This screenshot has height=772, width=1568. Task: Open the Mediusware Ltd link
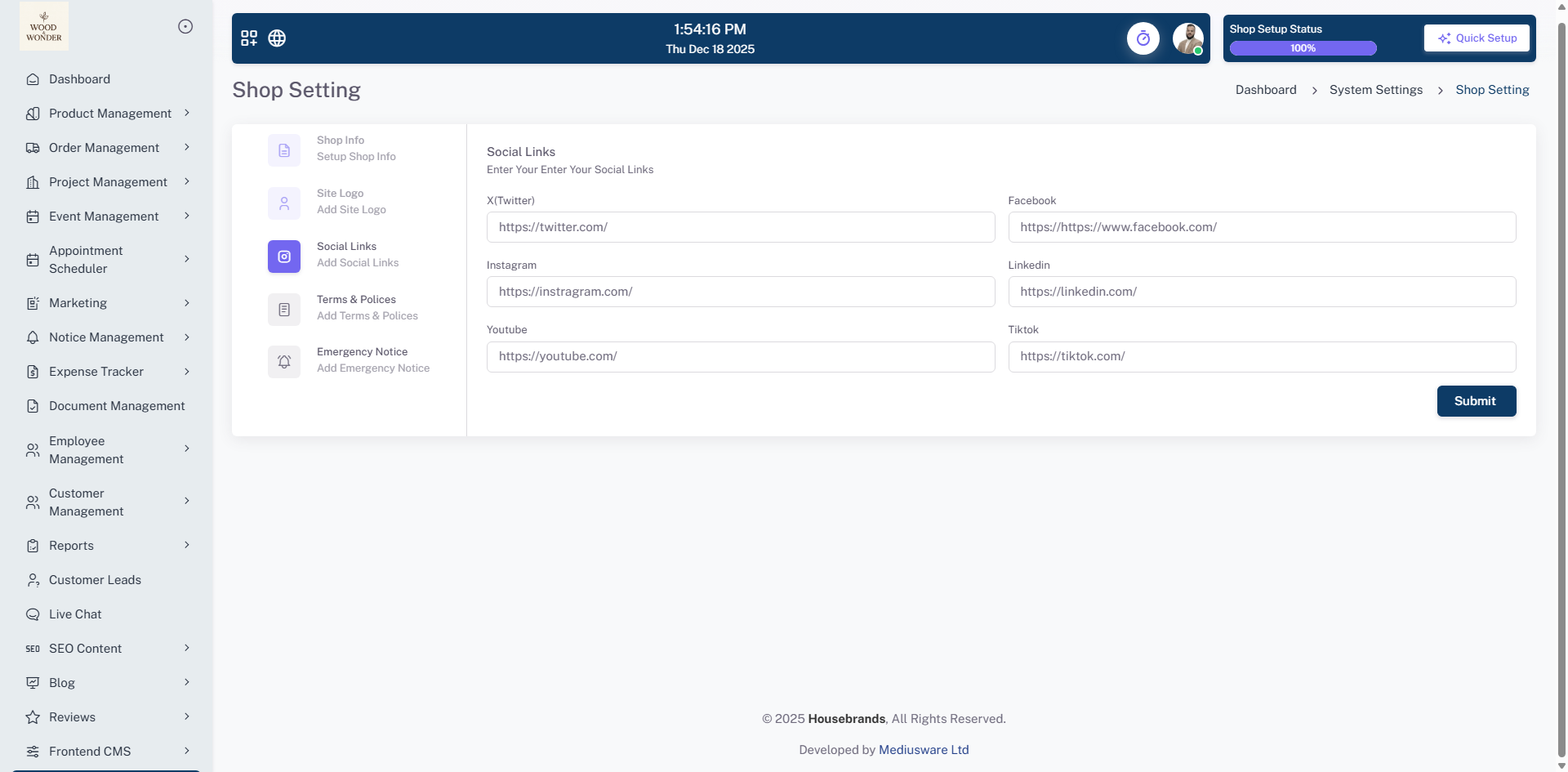coord(924,750)
